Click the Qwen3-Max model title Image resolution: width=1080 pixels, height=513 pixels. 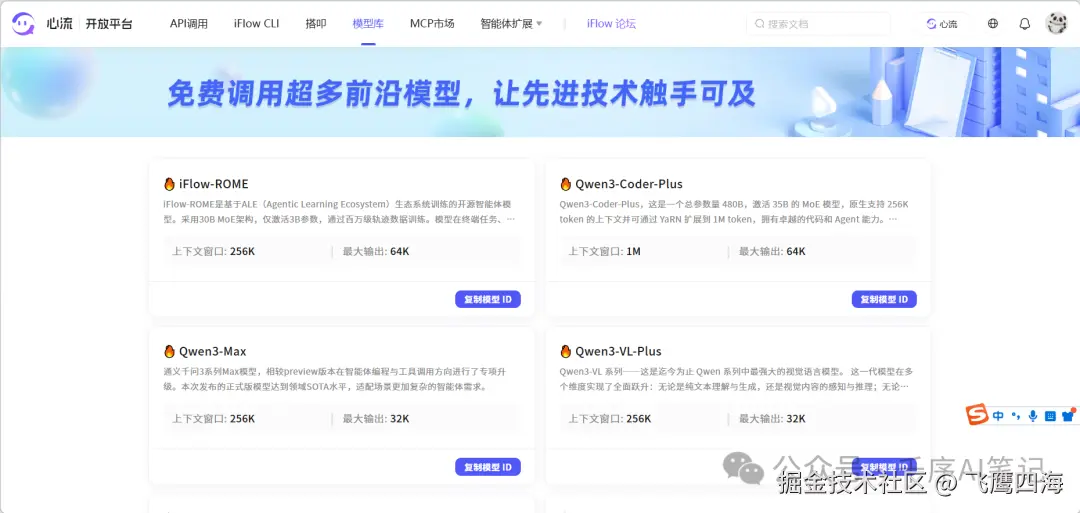pos(213,351)
